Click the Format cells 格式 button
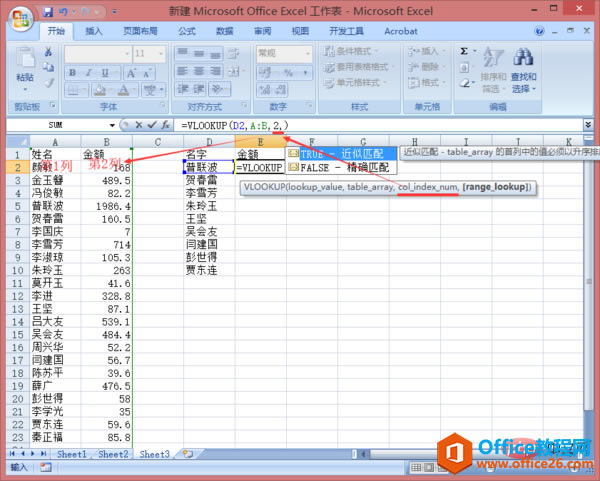600x481 pixels. coord(426,83)
